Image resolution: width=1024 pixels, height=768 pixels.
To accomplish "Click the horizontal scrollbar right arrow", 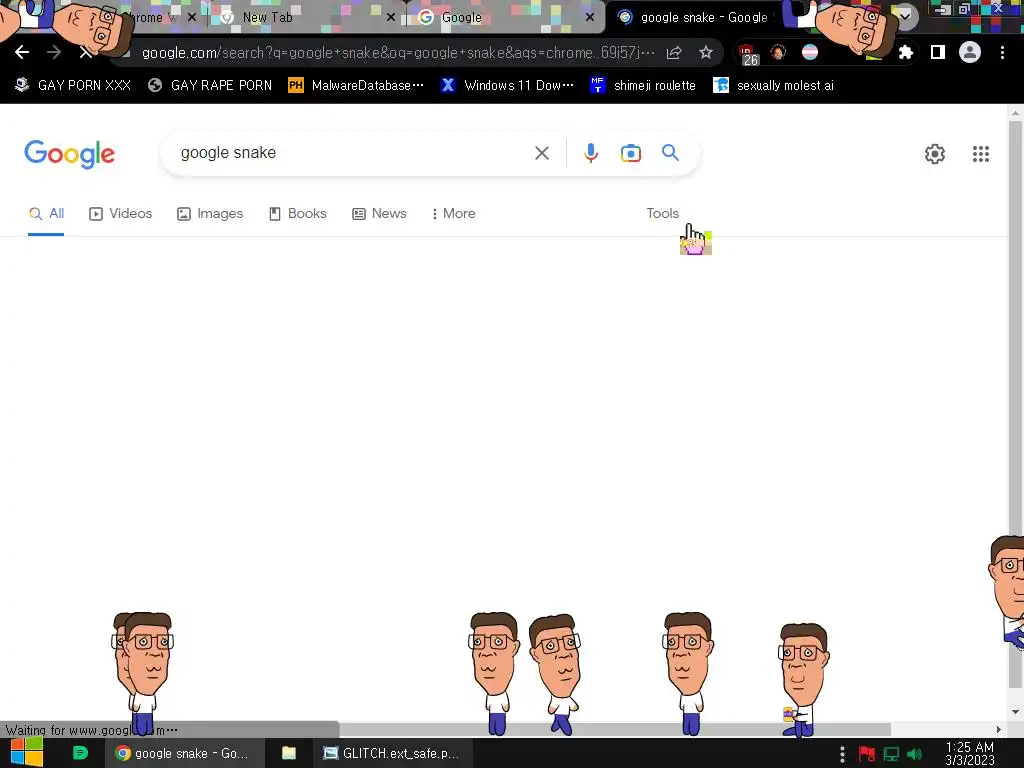I will 998,729.
